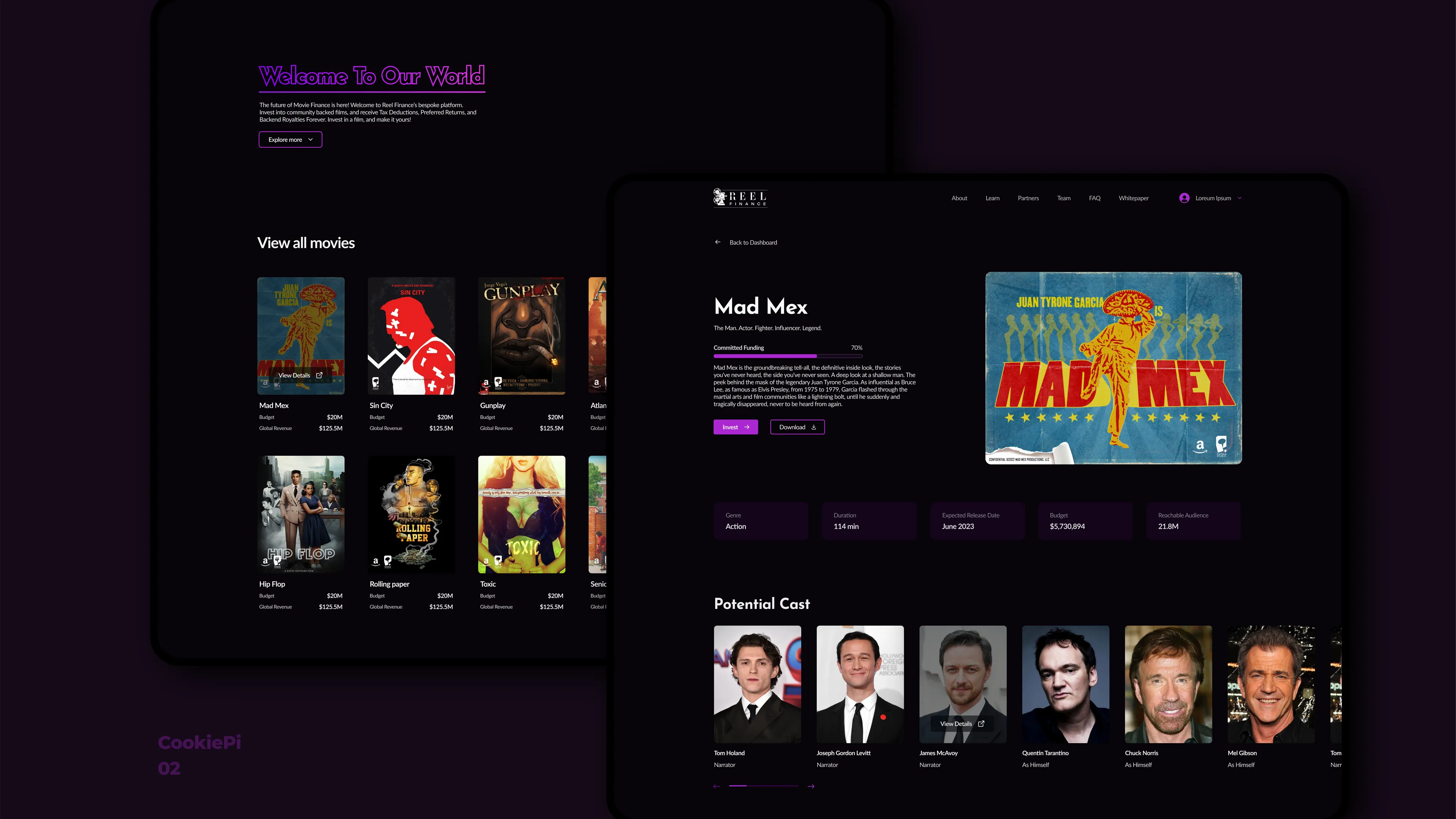The width and height of the screenshot is (1456, 819).
Task: Click the Whitepaper link in navigation bar
Action: [1133, 197]
